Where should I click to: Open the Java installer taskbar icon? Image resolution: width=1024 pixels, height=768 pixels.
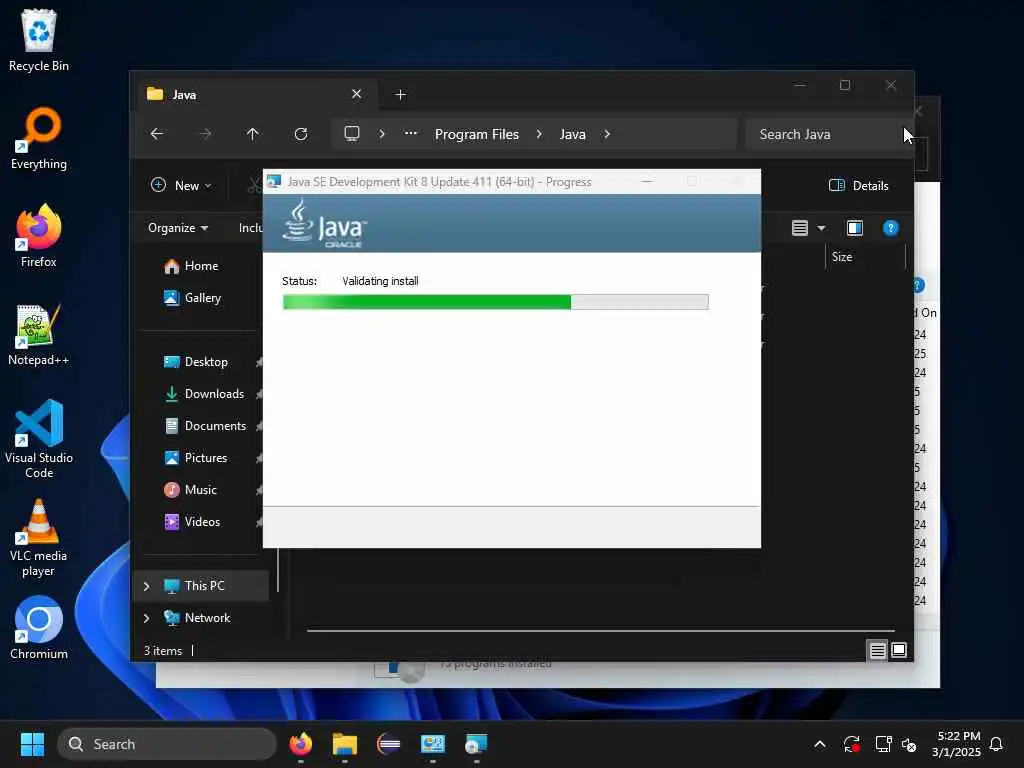click(x=476, y=744)
